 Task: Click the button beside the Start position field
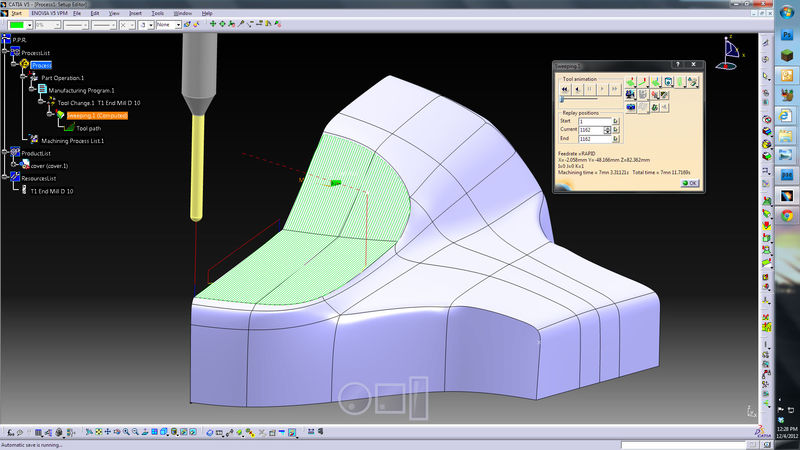pos(615,121)
